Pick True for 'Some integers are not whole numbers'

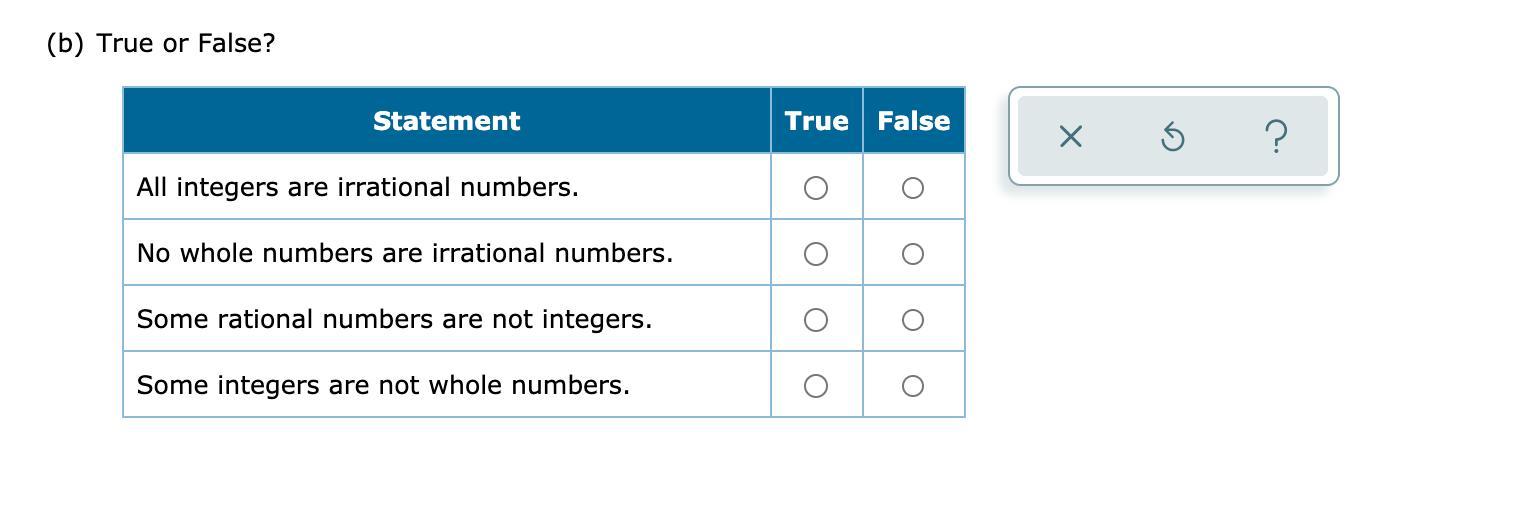[816, 386]
